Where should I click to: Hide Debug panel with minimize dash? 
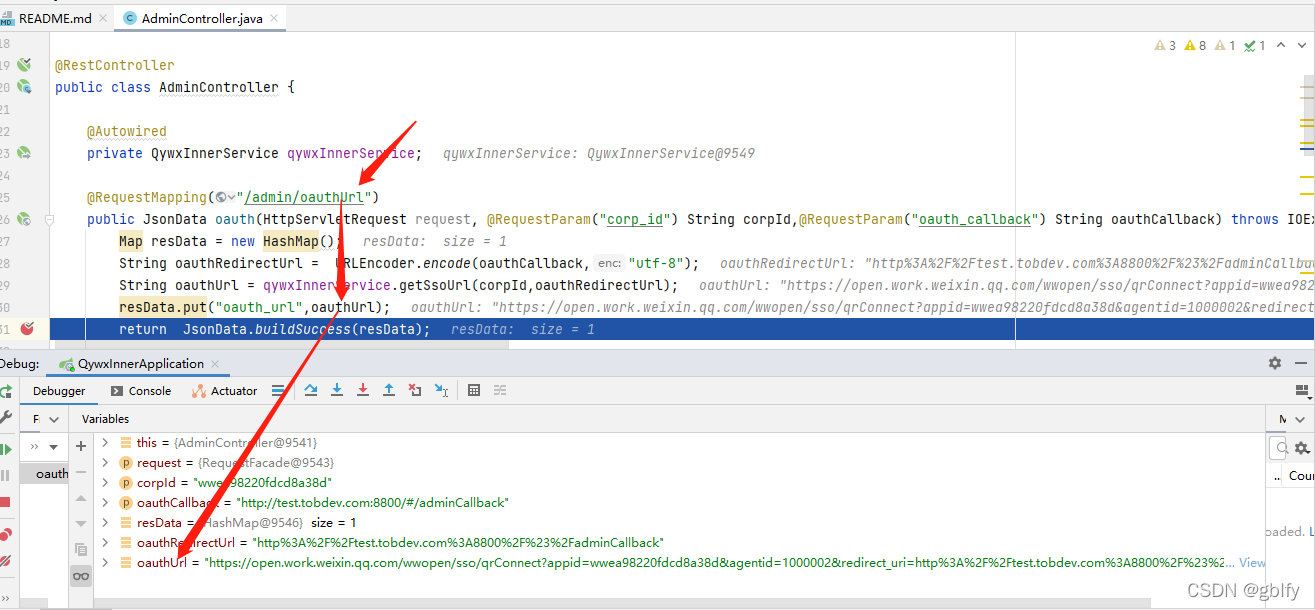click(x=1303, y=363)
